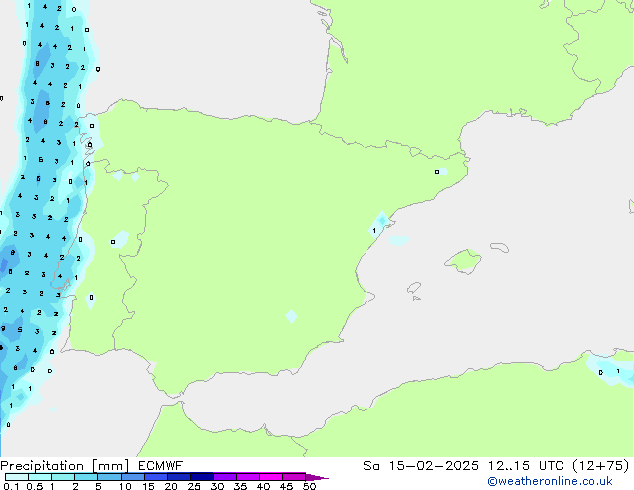
Task: Click the '50' legend scale label
Action: [309, 486]
